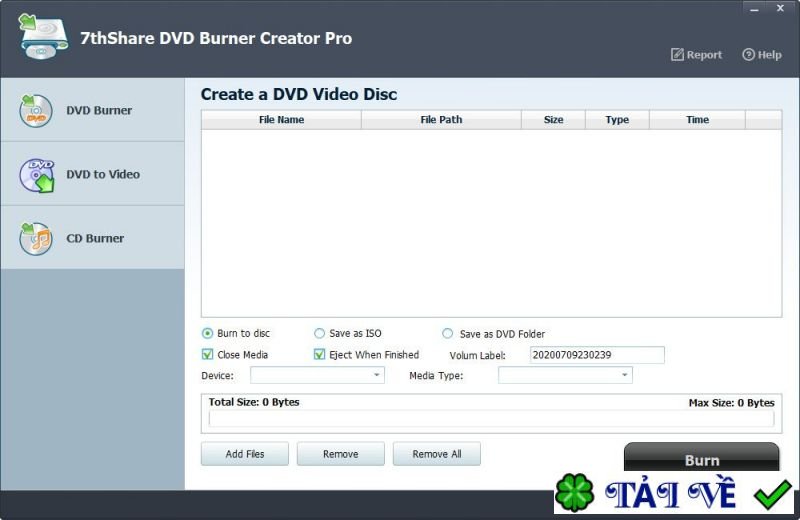
Task: Open the DVD Burner section
Action: [x=92, y=110]
